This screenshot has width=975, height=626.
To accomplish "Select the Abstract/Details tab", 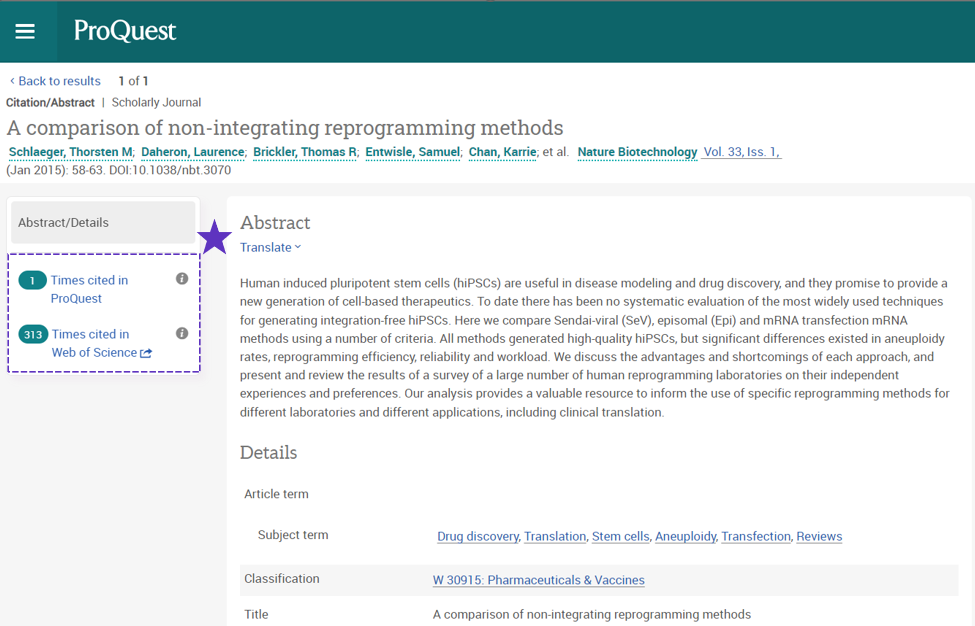I will (103, 223).
